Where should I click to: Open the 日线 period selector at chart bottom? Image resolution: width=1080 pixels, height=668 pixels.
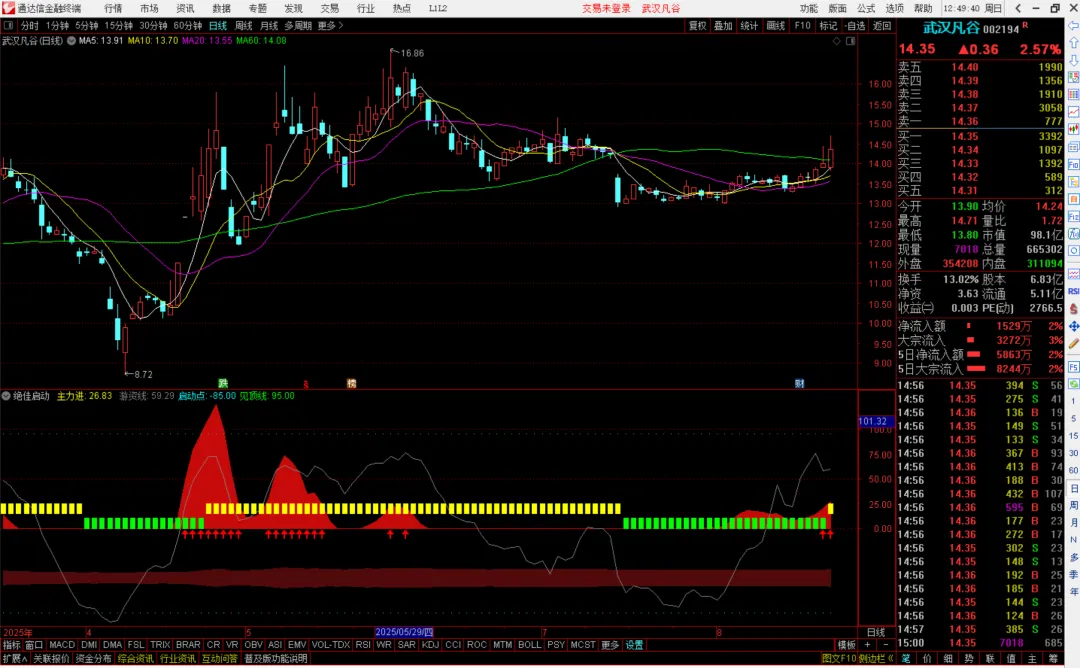tap(875, 632)
